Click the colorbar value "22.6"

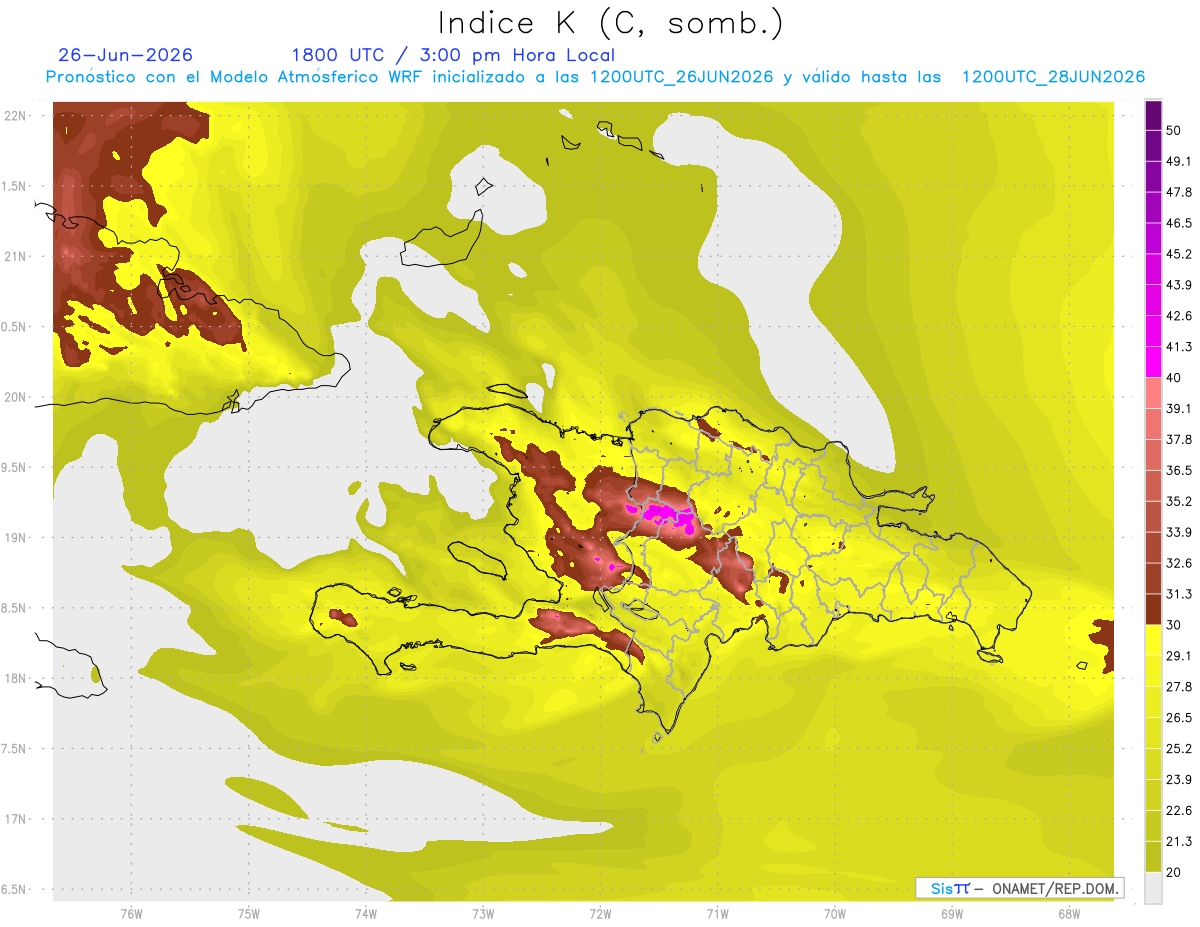1179,811
